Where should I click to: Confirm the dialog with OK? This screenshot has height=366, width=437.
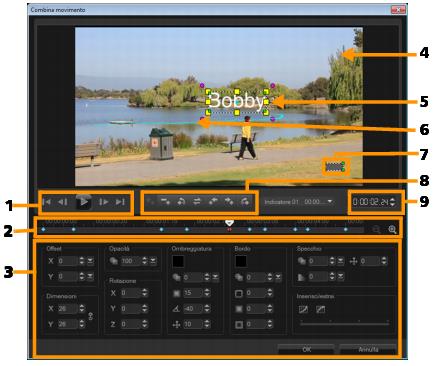[x=306, y=349]
